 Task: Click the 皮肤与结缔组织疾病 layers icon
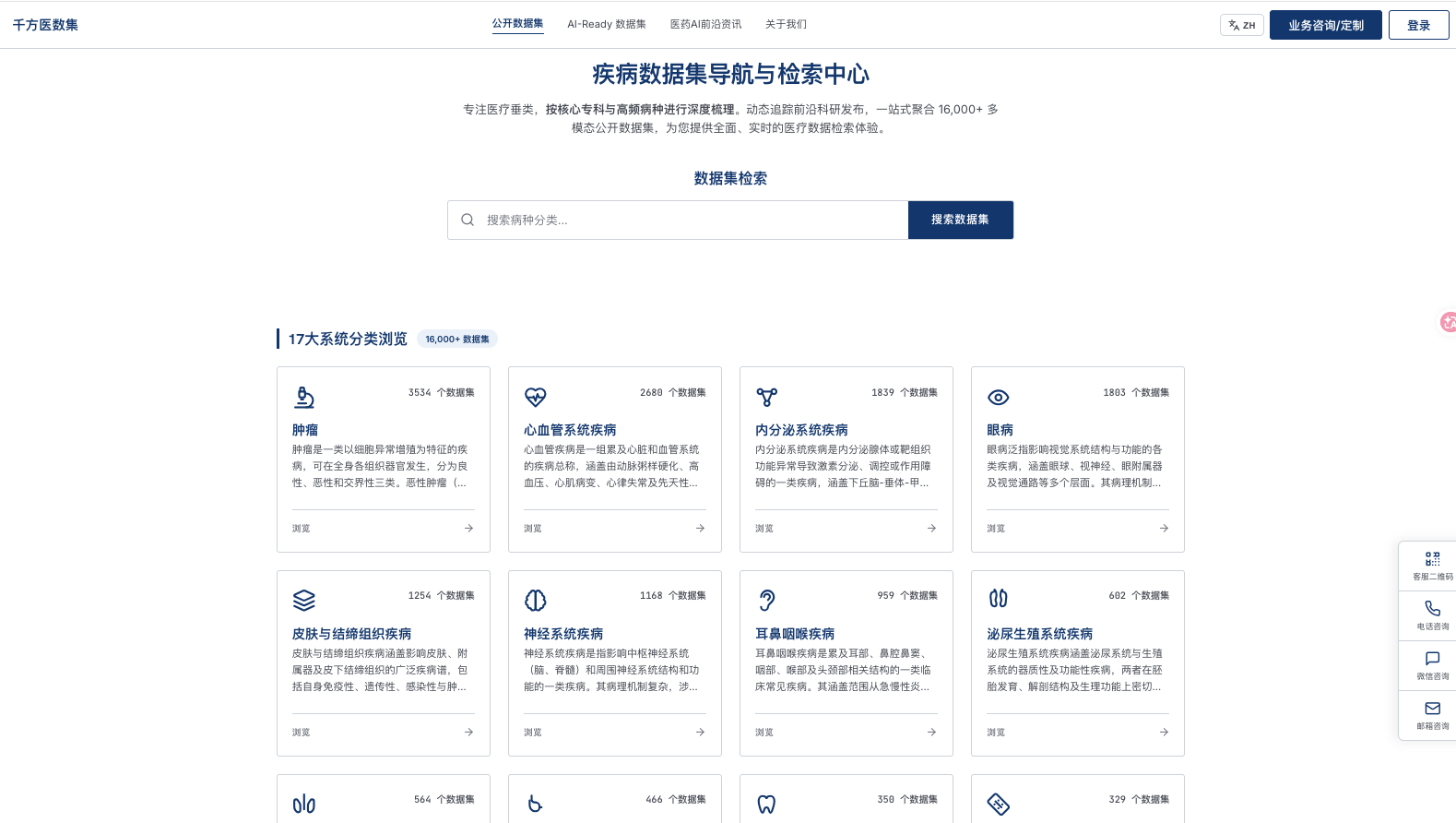304,601
